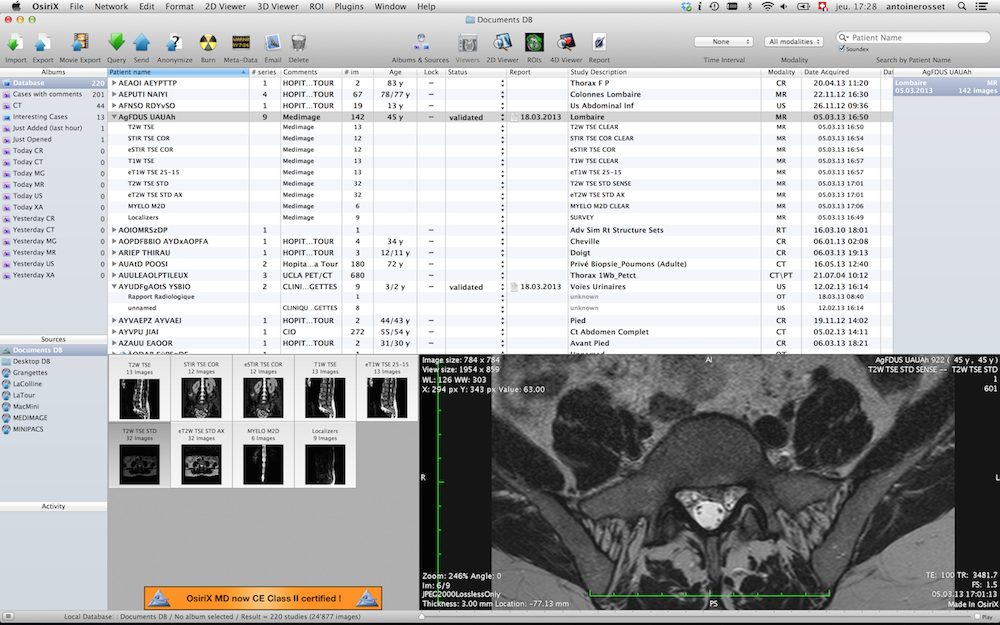Select the eT2W TSE STD AX thumbnail

coord(201,455)
